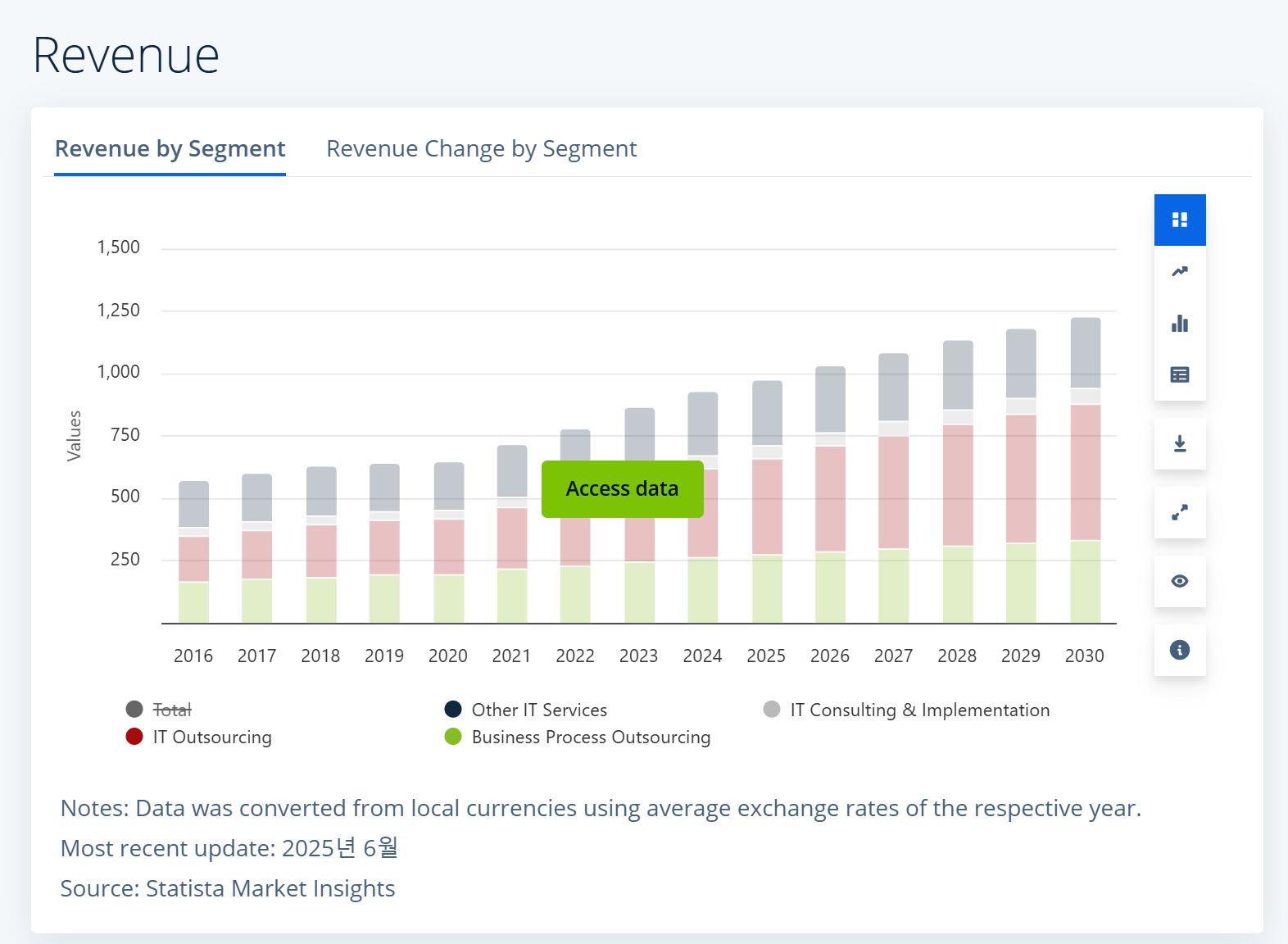Click the info circle icon

(1180, 651)
